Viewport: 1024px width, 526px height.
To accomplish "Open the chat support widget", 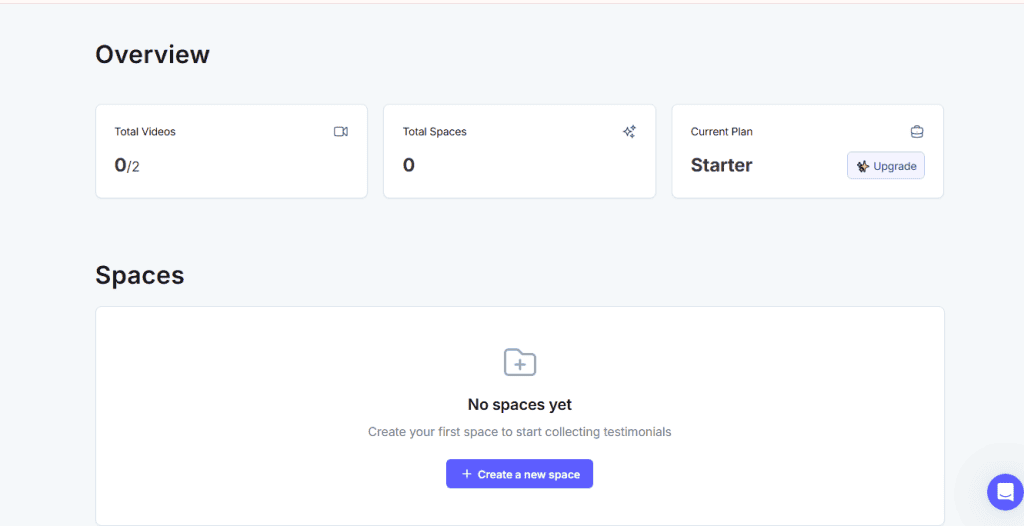I will coord(1004,492).
